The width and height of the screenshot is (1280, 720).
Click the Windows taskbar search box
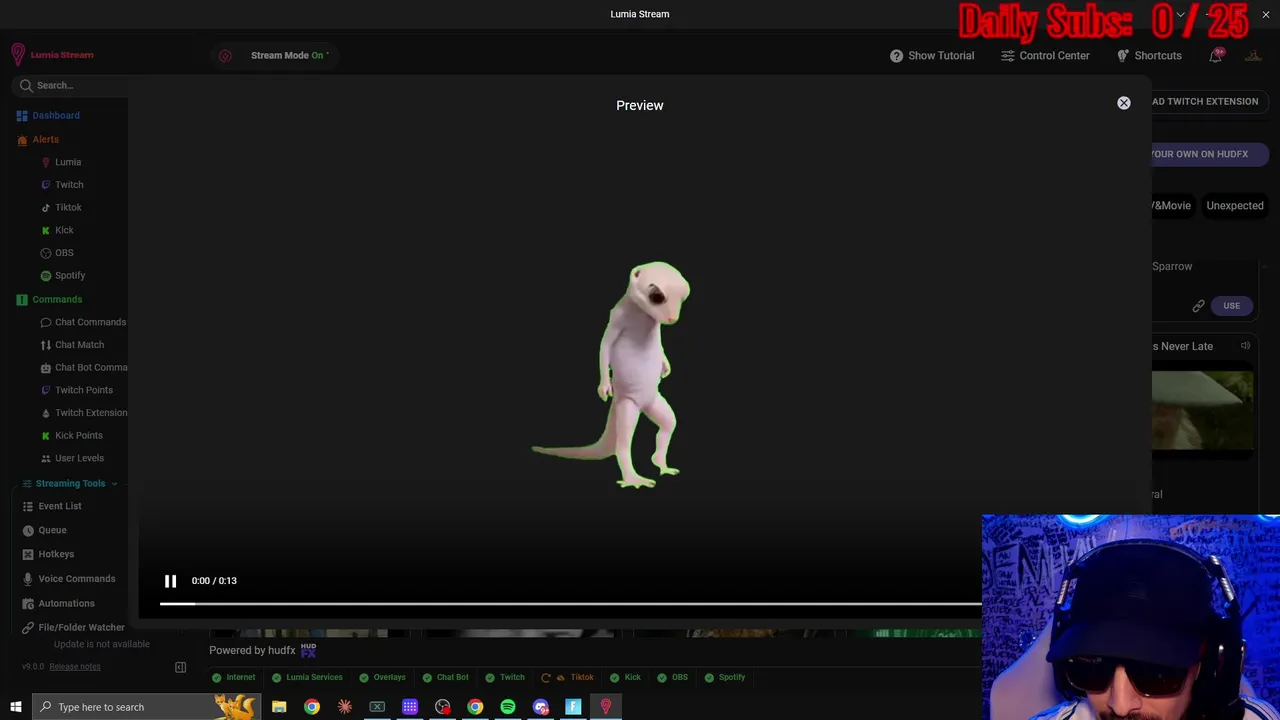[x=146, y=707]
